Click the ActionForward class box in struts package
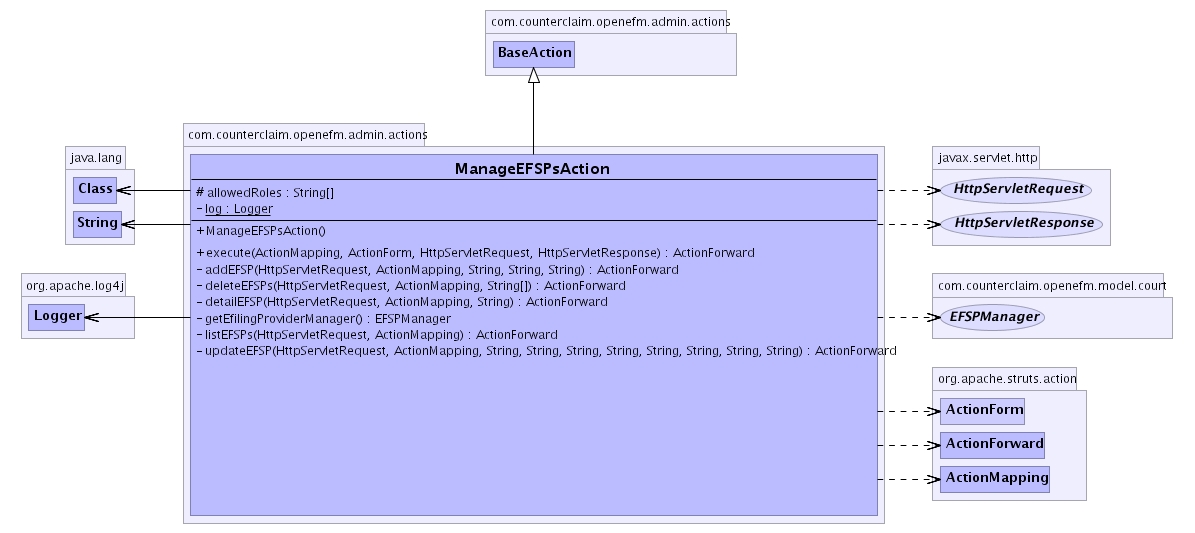Viewport: 1195px width, 533px height. [994, 444]
